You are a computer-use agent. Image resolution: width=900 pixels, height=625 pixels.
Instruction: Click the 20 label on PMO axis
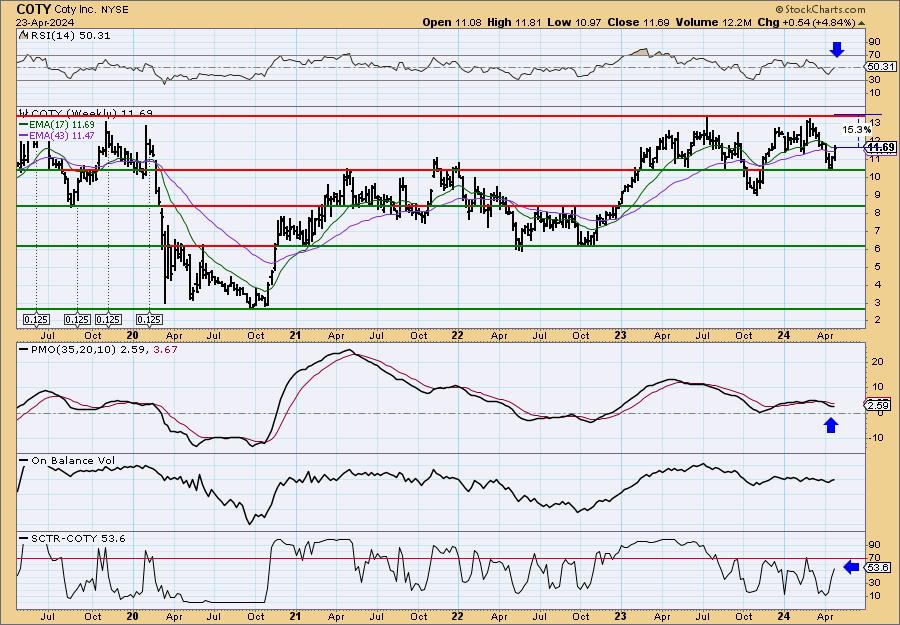pyautogui.click(x=876, y=362)
